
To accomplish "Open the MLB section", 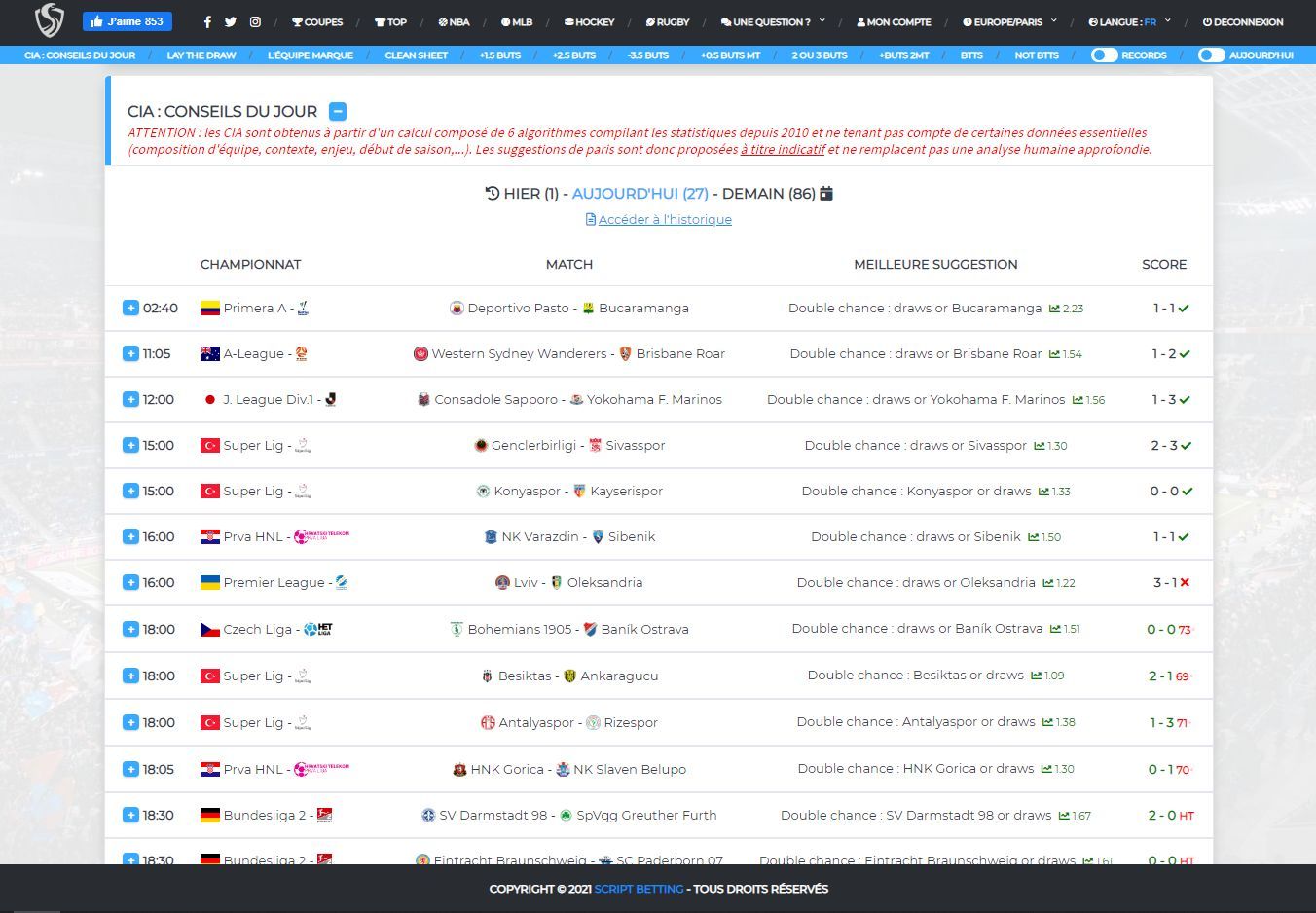I will tap(517, 21).
